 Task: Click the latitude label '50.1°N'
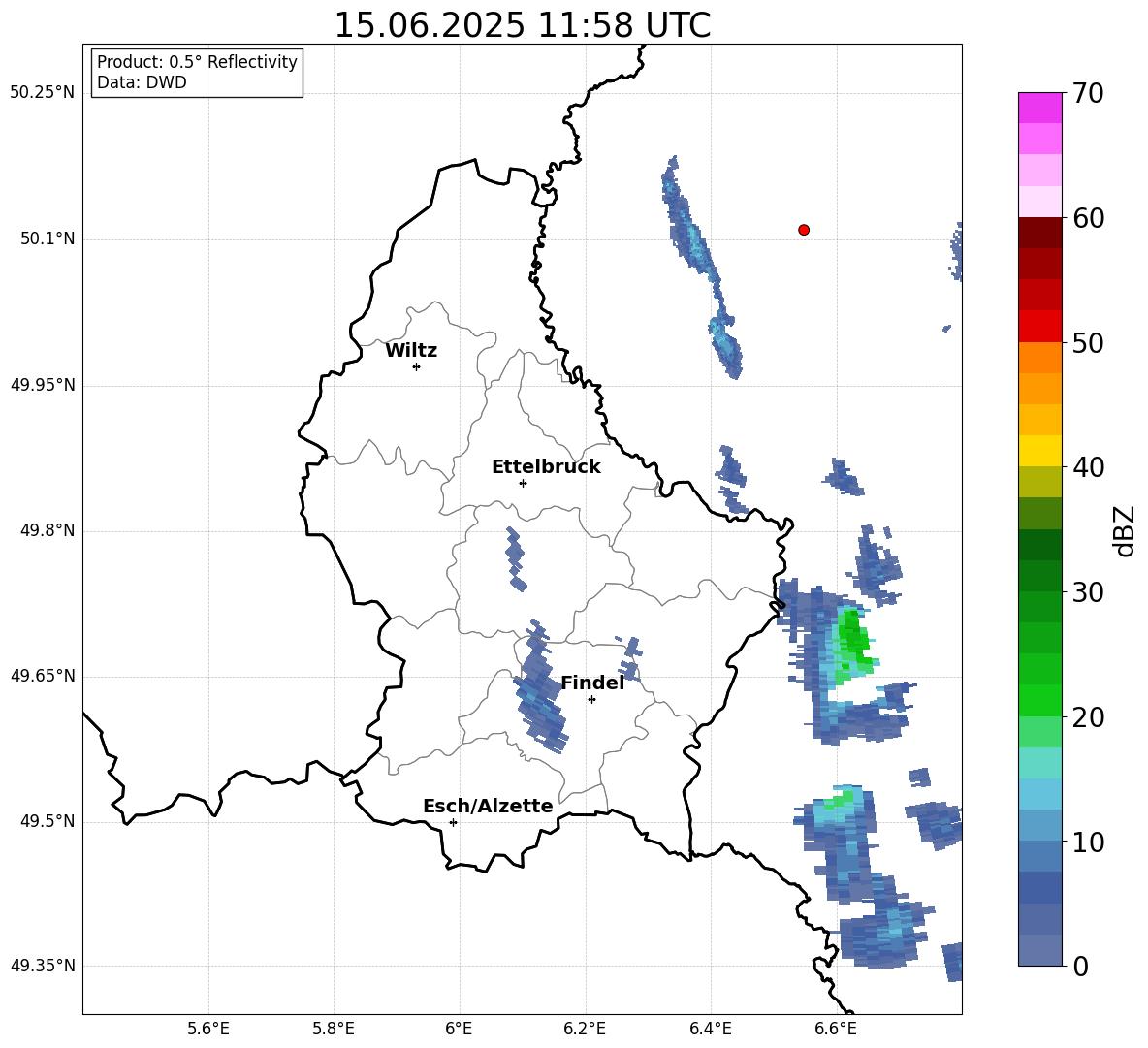pyautogui.click(x=48, y=238)
